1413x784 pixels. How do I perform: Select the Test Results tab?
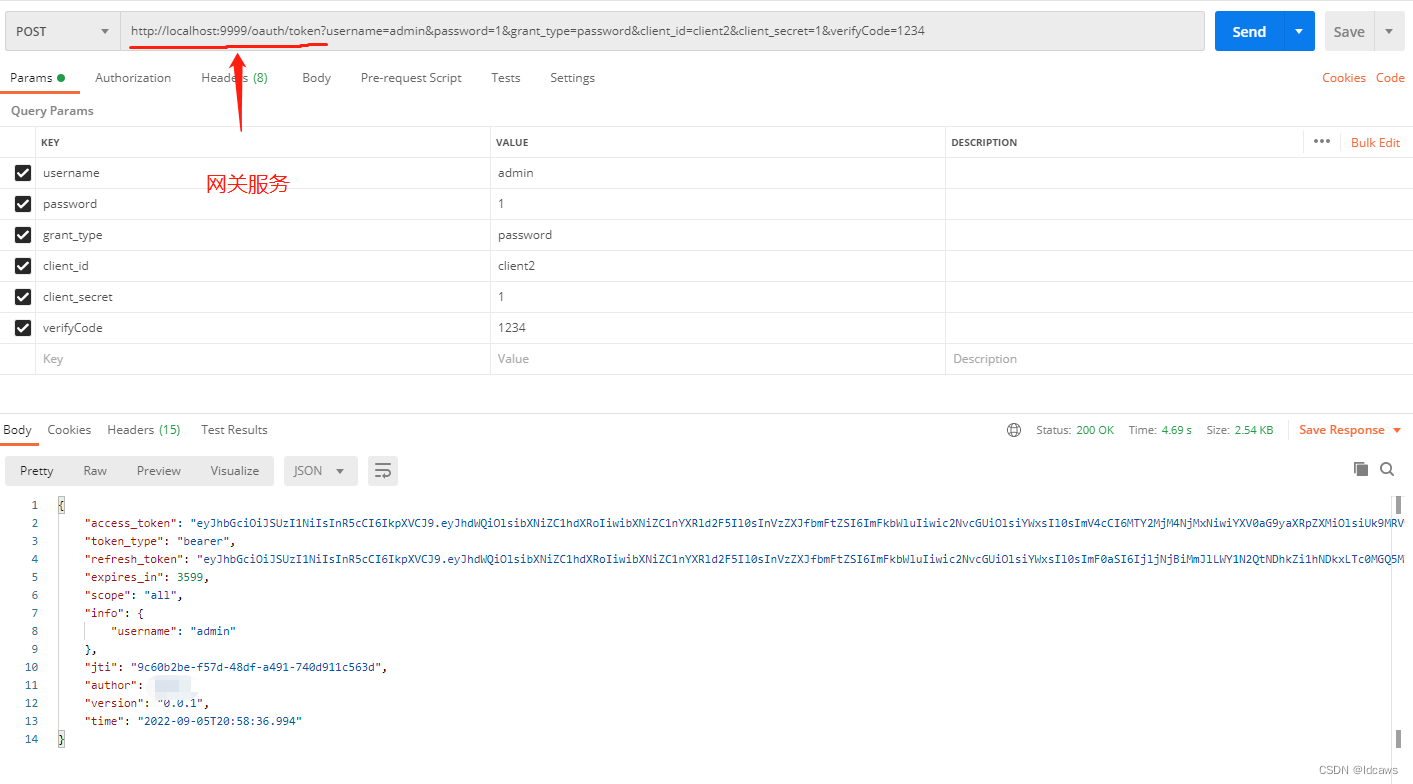pos(234,430)
